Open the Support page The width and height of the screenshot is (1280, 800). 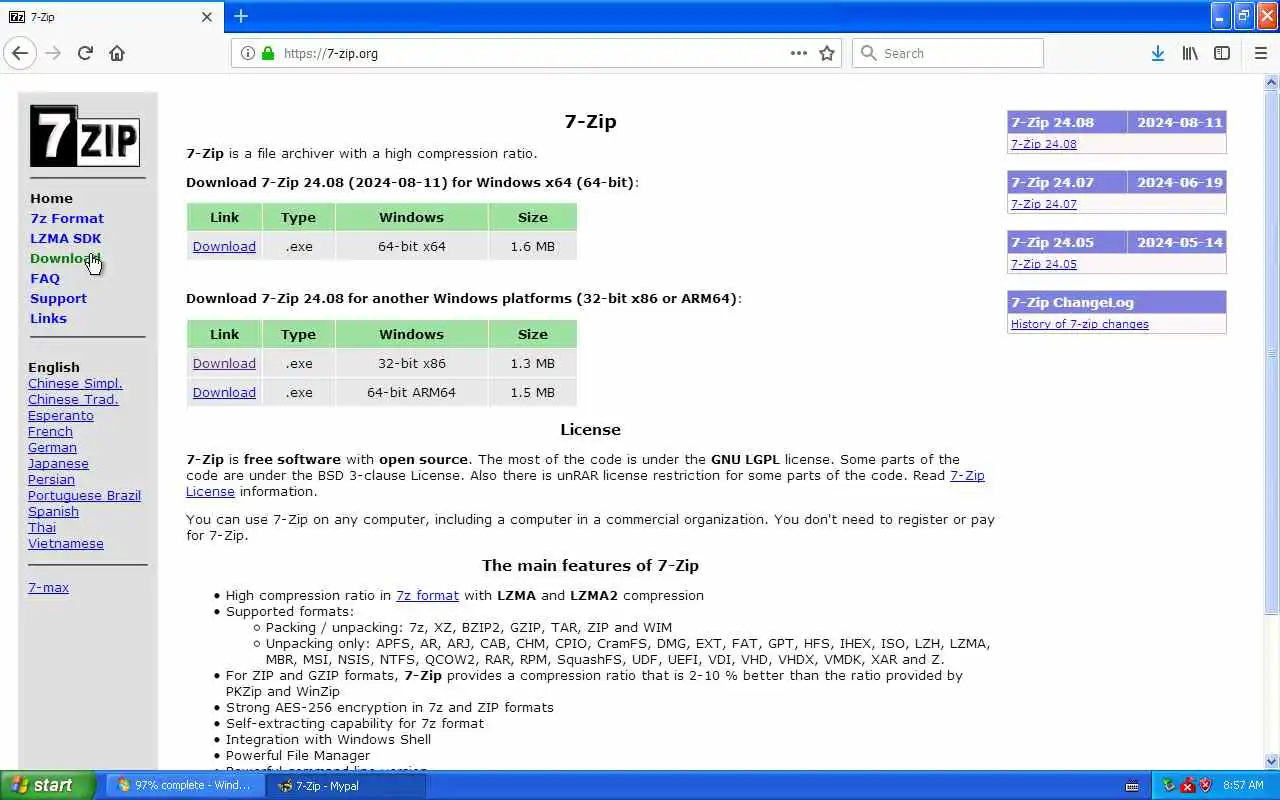(x=58, y=298)
